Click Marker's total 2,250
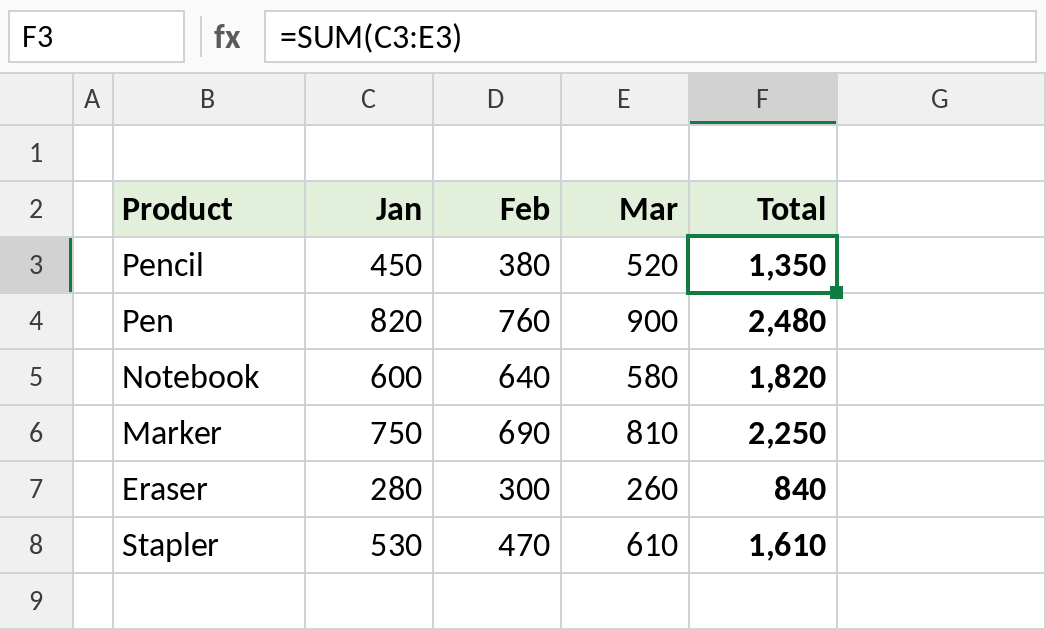The width and height of the screenshot is (1046, 630). point(763,433)
